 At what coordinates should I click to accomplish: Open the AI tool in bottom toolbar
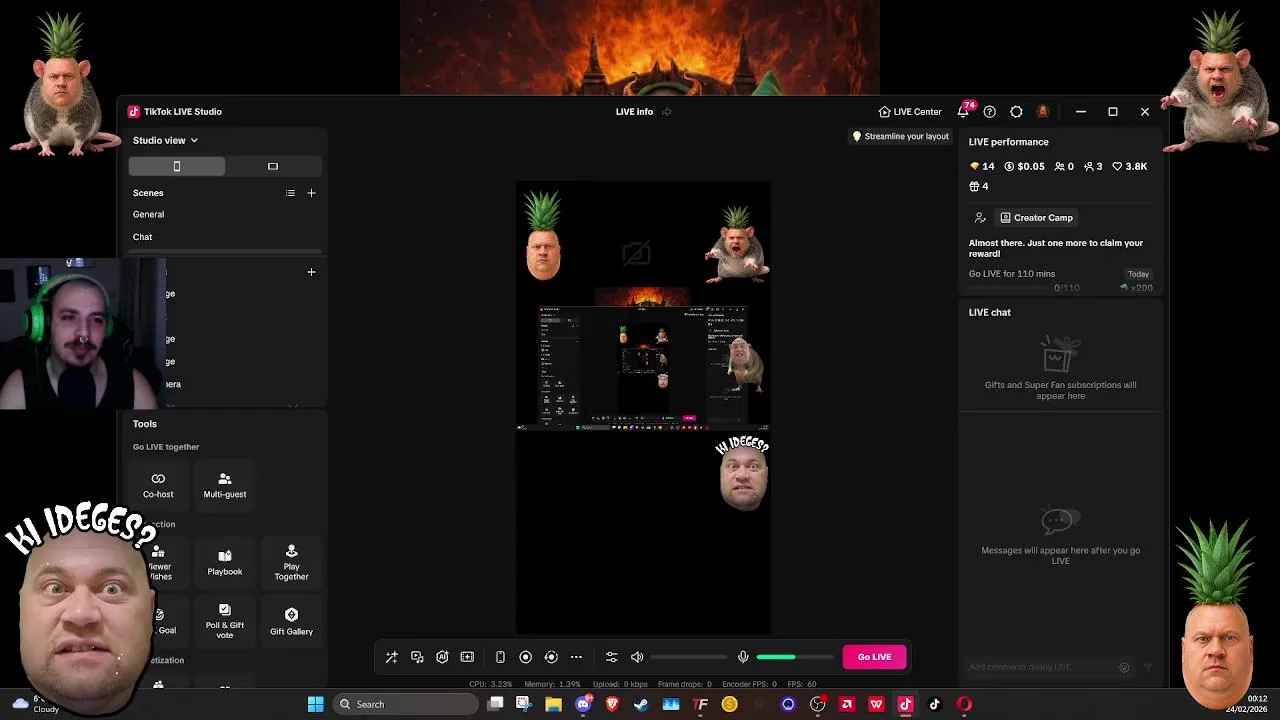442,657
